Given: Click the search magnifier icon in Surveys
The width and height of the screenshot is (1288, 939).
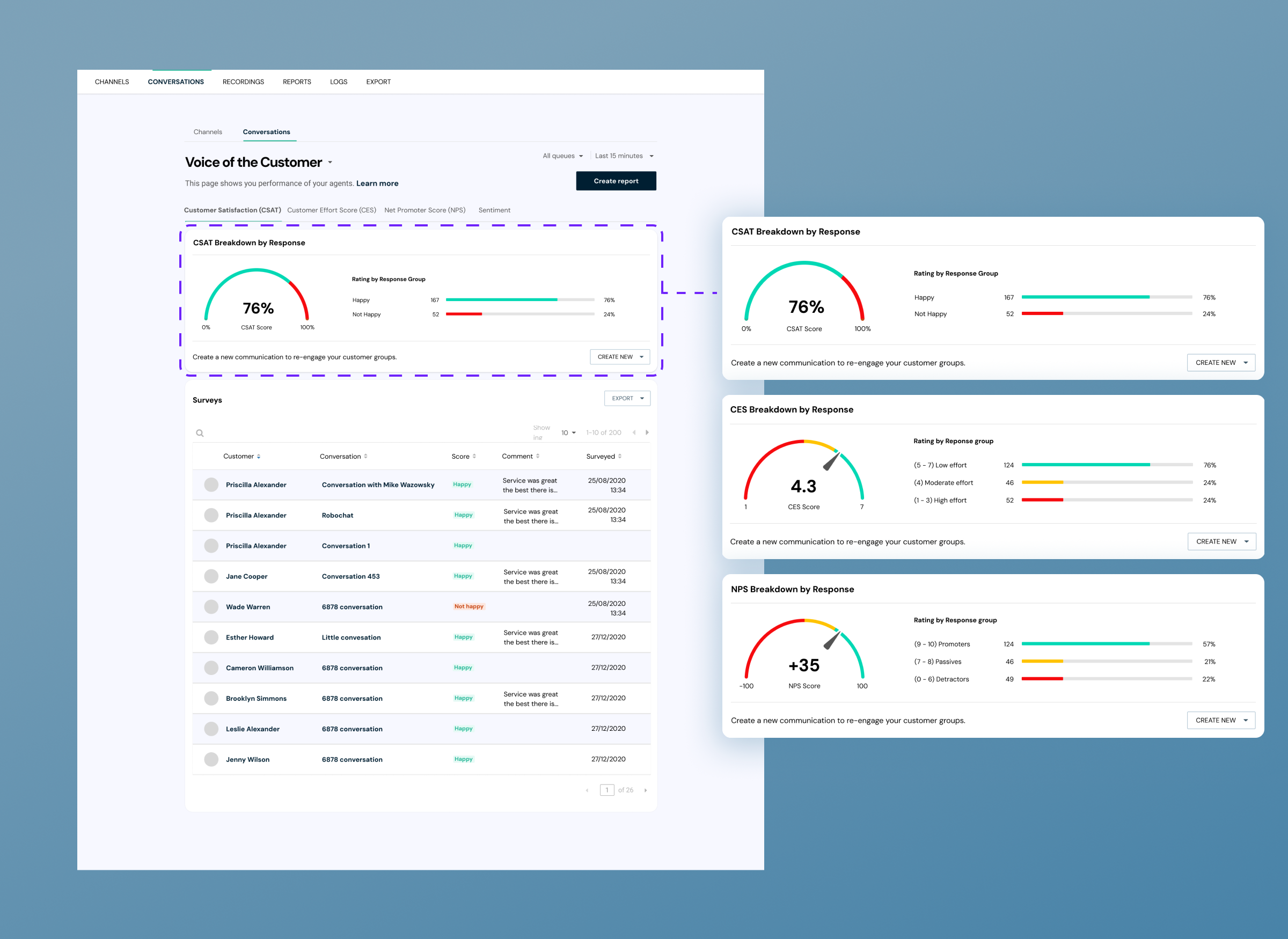Looking at the screenshot, I should [x=200, y=433].
